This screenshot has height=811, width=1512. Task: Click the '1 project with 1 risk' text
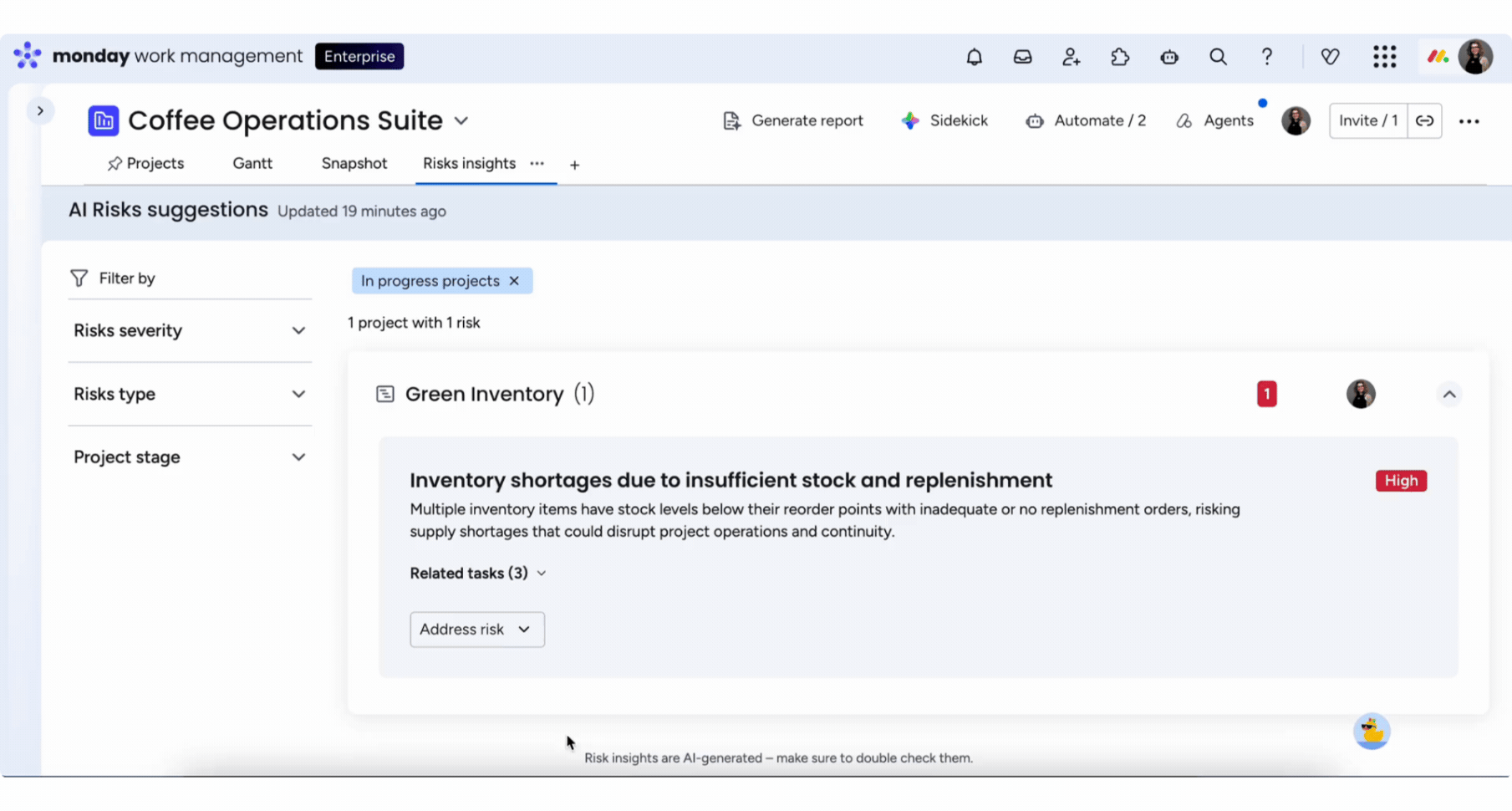pos(414,323)
